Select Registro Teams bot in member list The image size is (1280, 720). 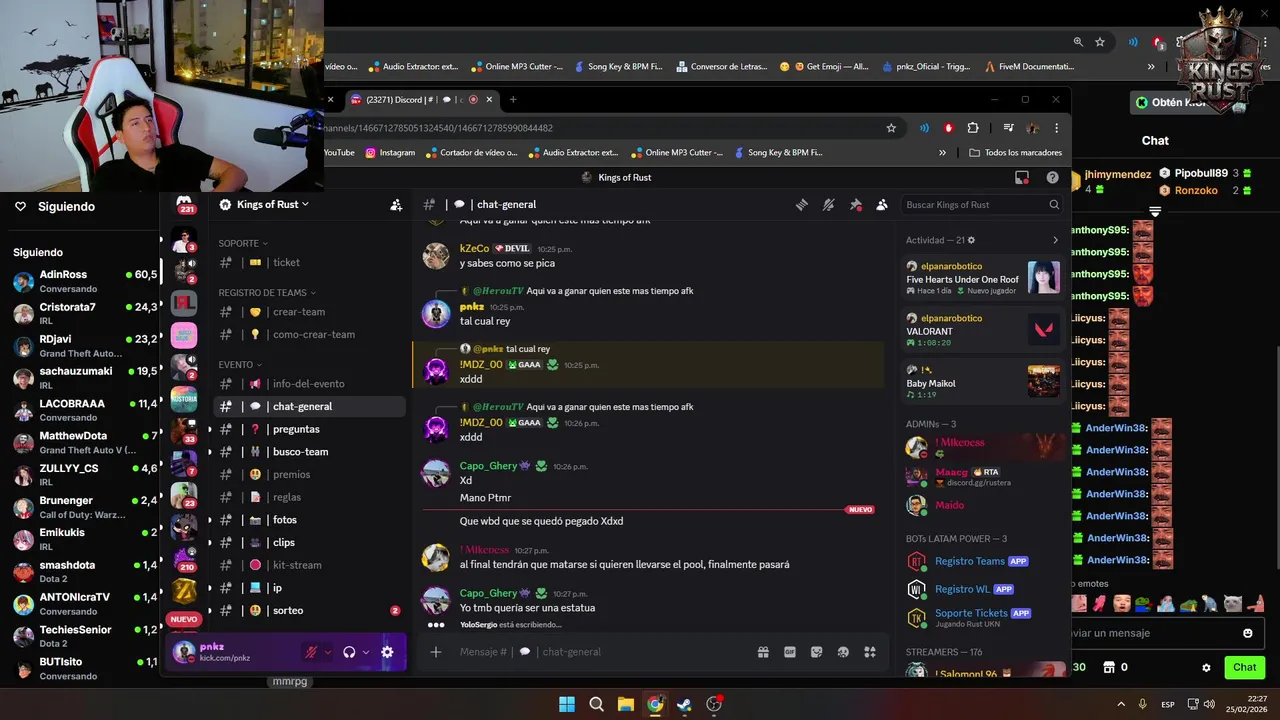[982, 561]
